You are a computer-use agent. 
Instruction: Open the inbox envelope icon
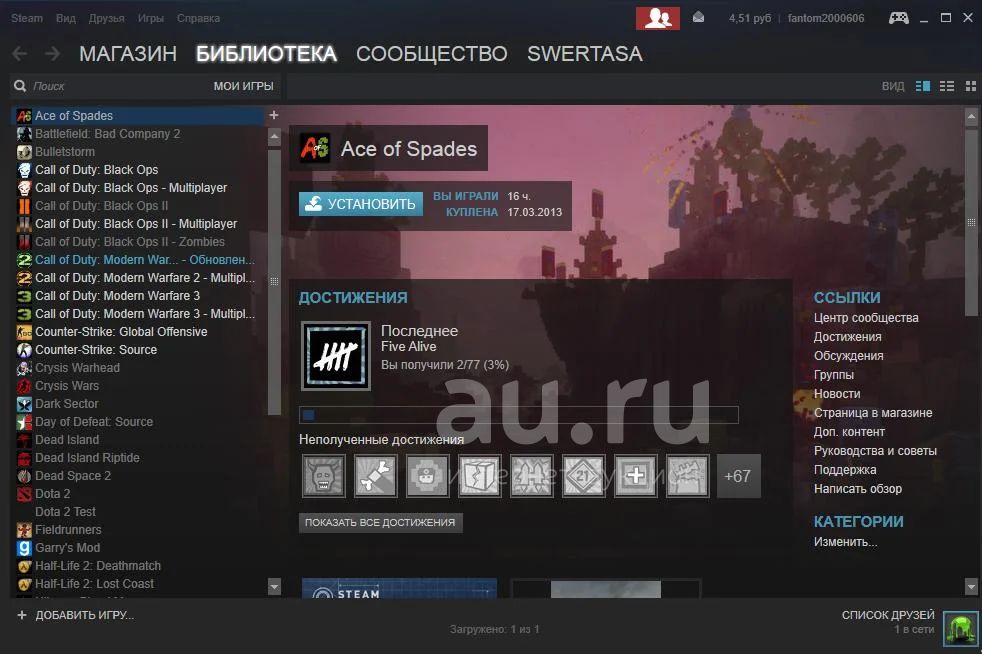coord(698,18)
